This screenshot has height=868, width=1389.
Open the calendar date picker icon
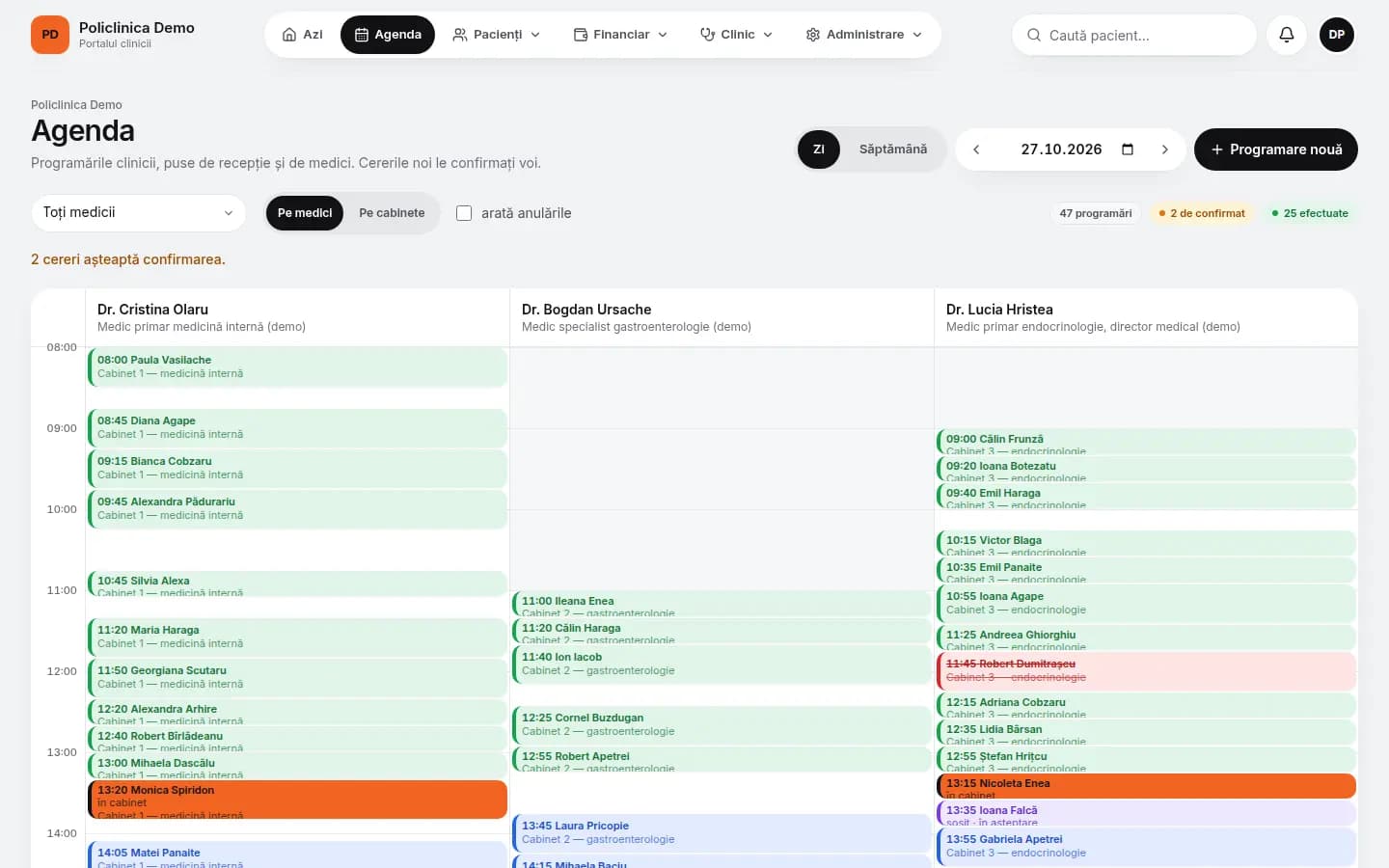click(x=1128, y=149)
